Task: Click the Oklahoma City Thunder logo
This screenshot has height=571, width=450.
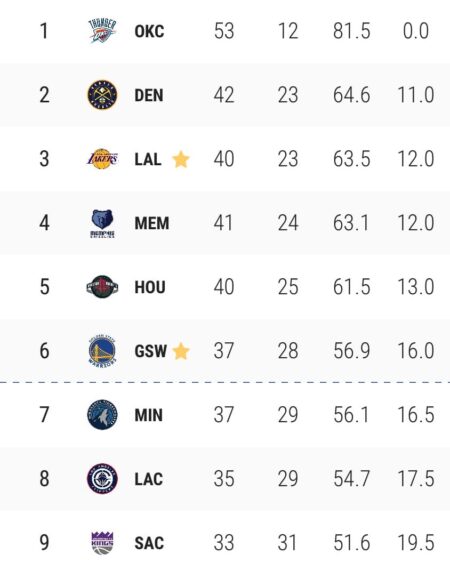Action: 102,31
